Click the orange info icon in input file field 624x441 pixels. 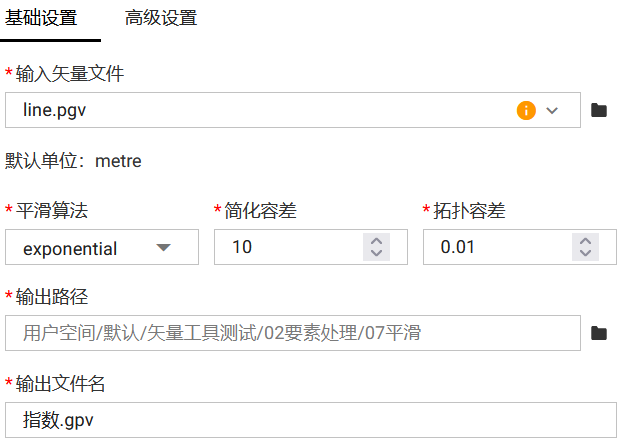pyautogui.click(x=526, y=110)
